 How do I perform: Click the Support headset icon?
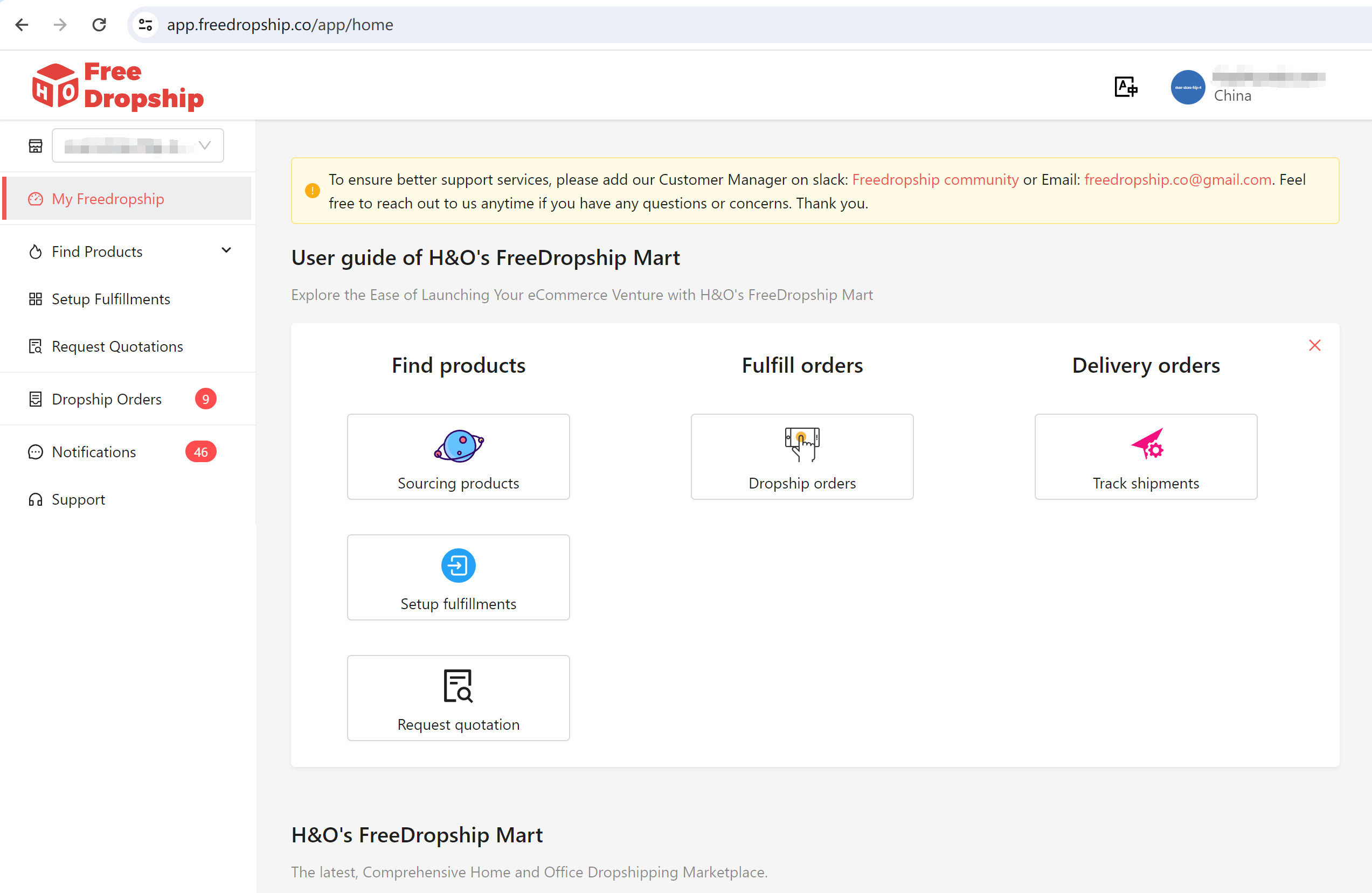36,499
